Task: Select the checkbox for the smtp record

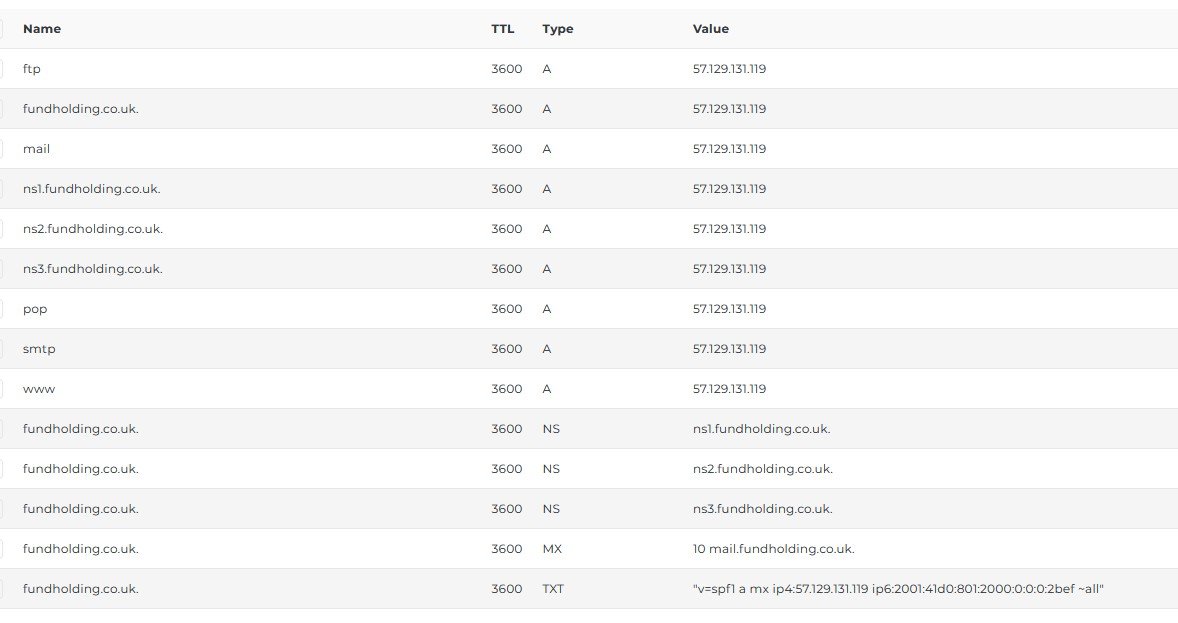Action: tap(0, 349)
